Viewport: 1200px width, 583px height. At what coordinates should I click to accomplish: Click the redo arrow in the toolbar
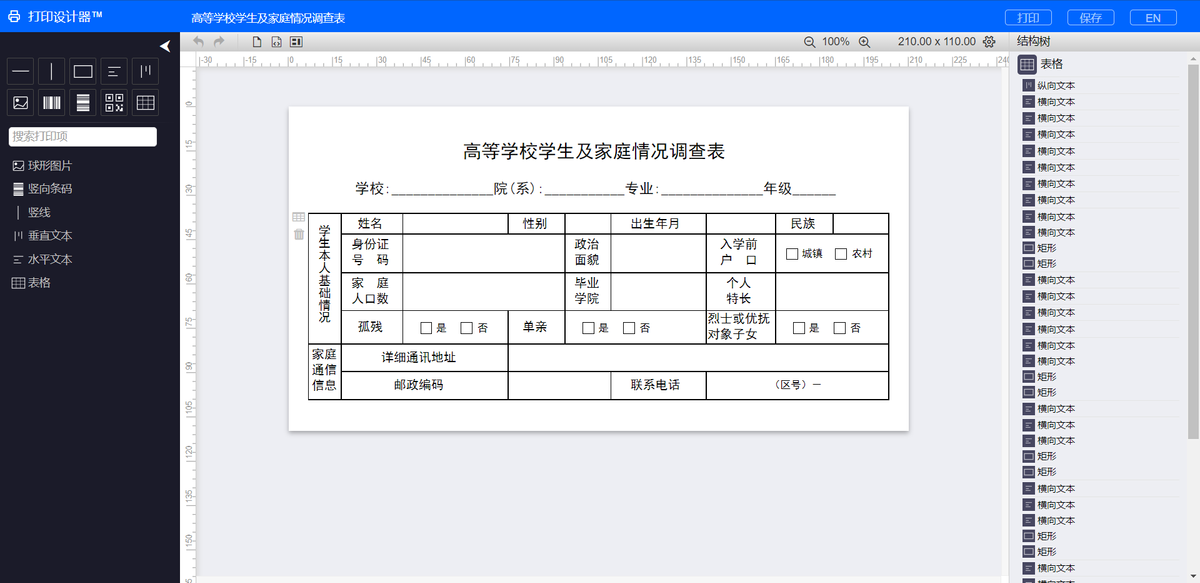[x=219, y=42]
